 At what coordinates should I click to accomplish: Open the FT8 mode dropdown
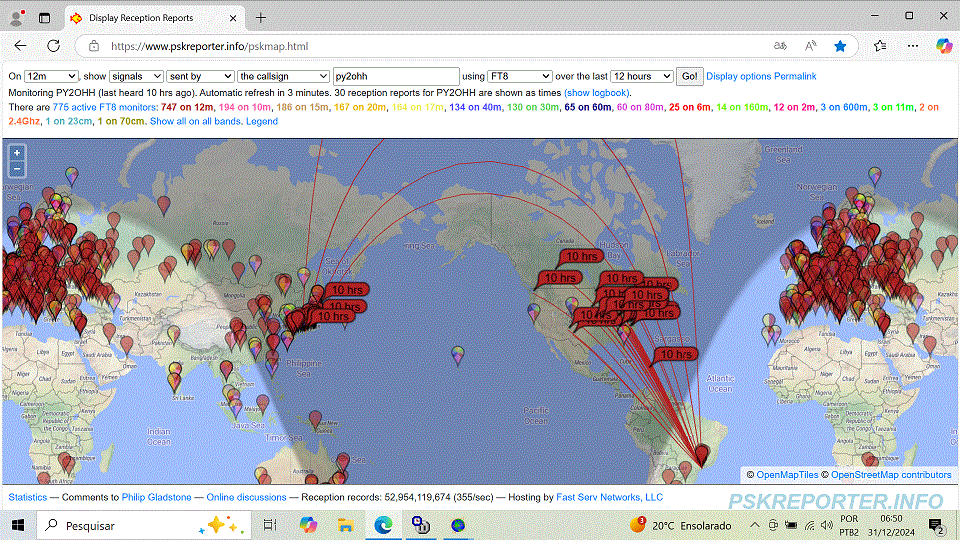[x=520, y=76]
